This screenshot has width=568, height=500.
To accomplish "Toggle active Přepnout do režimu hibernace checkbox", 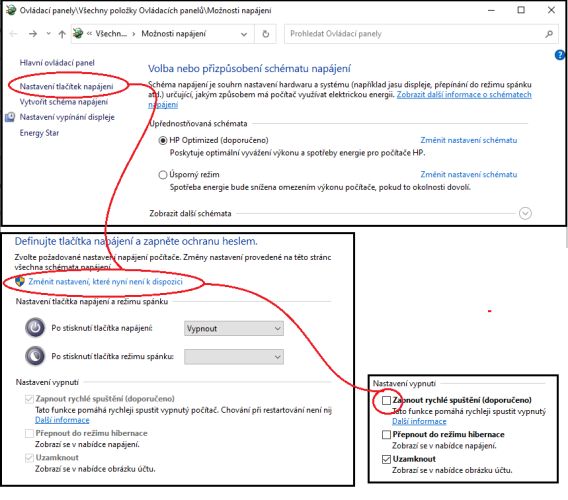I will pos(387,434).
